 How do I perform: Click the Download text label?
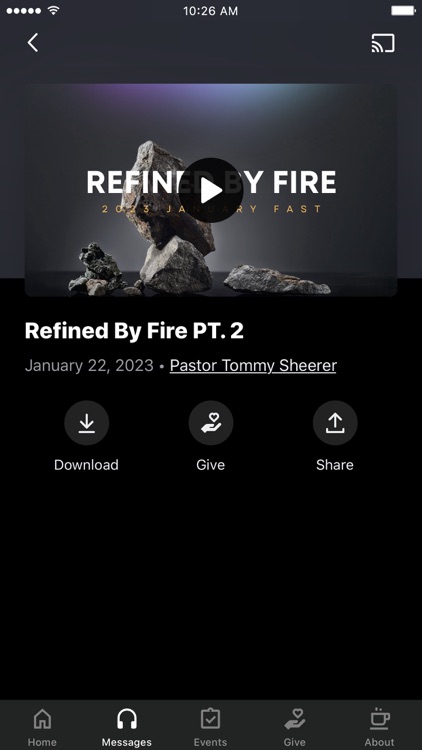[86, 465]
